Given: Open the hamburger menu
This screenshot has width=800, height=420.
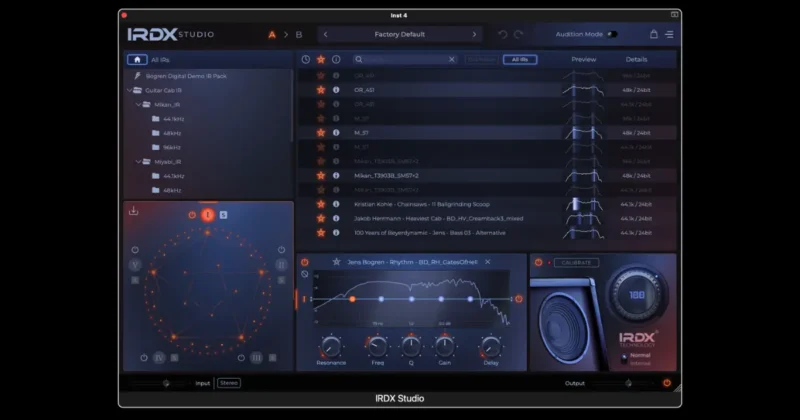Looking at the screenshot, I should (x=669, y=35).
